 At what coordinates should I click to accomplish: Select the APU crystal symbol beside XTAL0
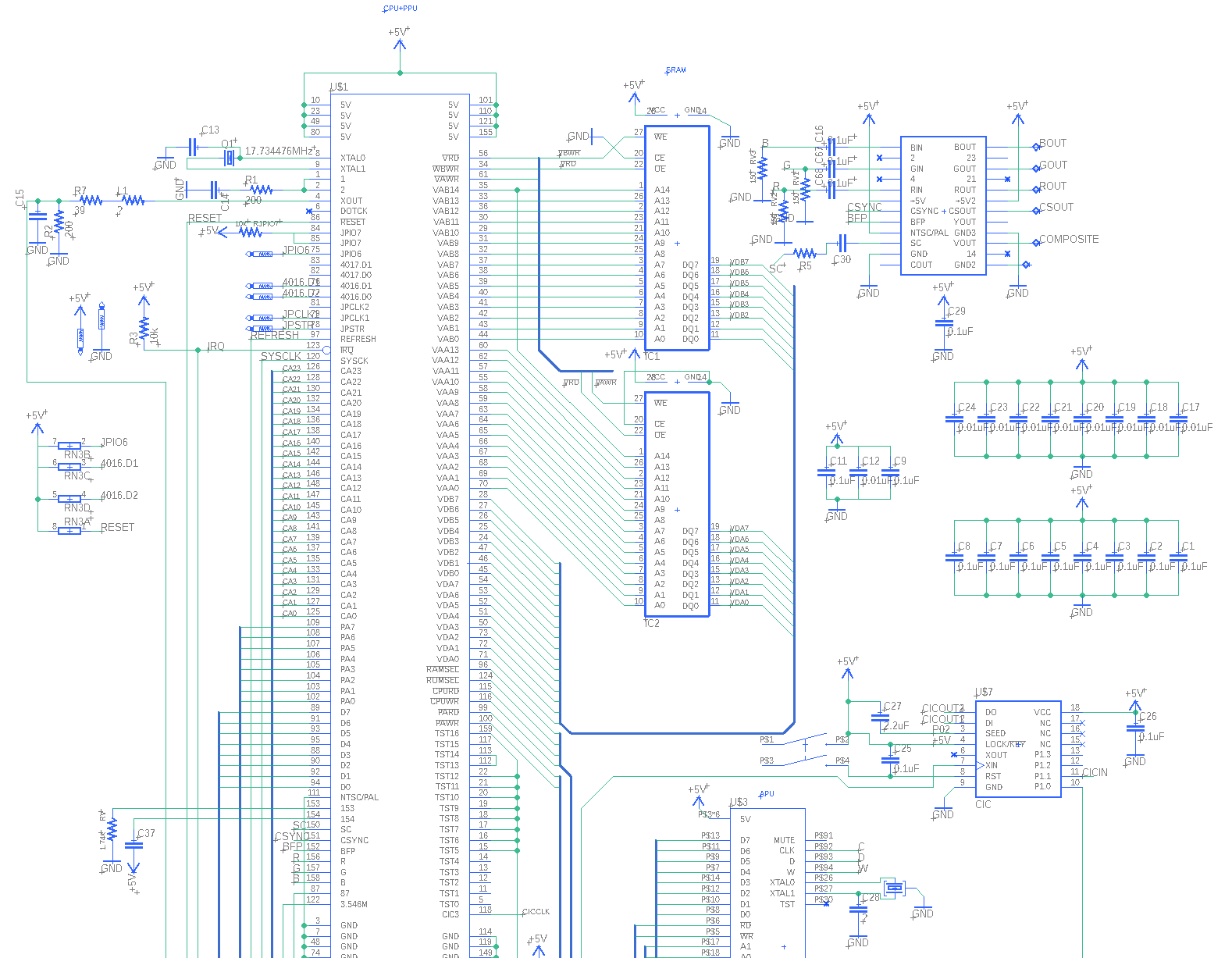(x=894, y=889)
